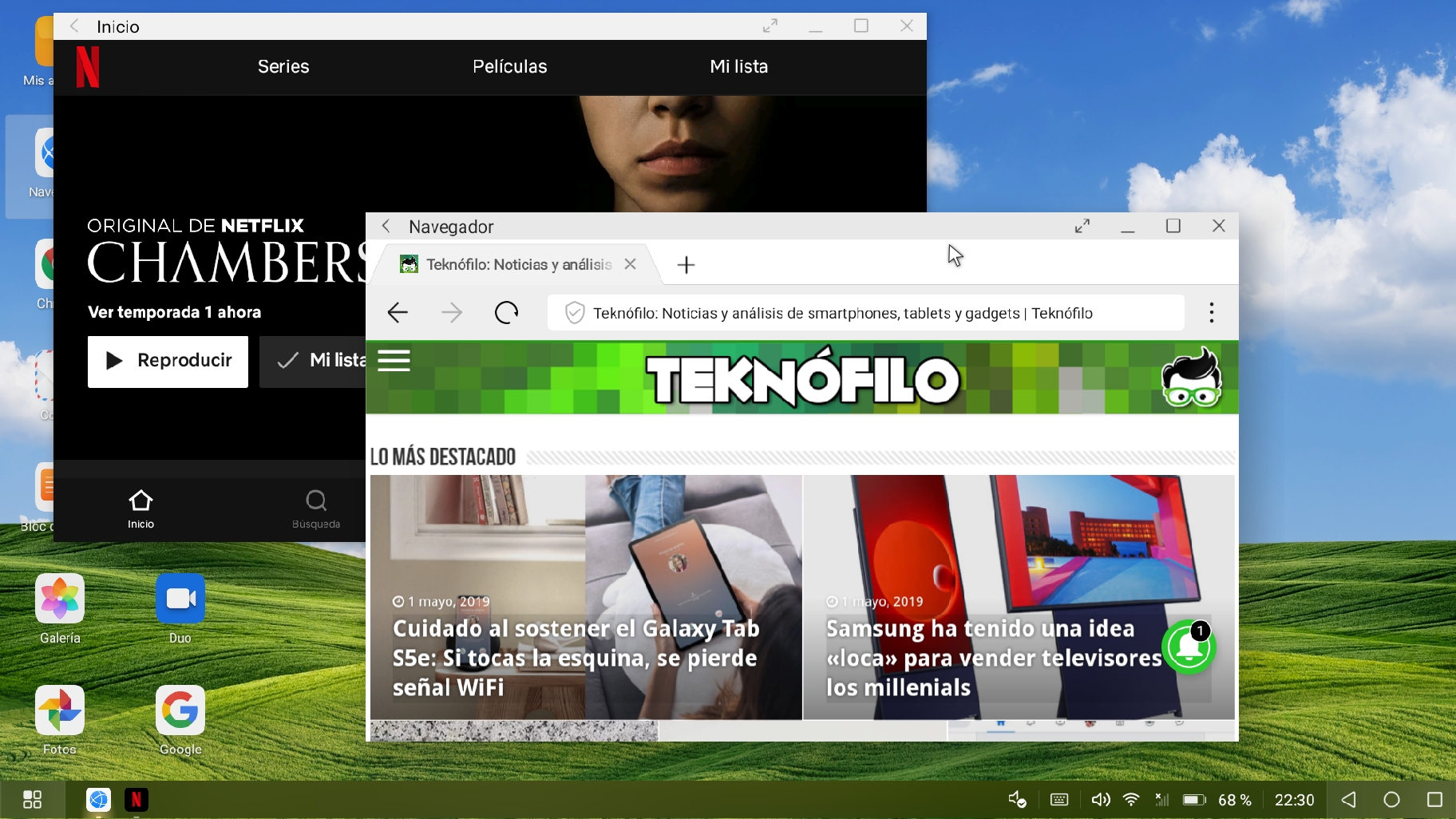The height and width of the screenshot is (819, 1456).
Task: Tap the Android back triangle button
Action: pos(1349,800)
